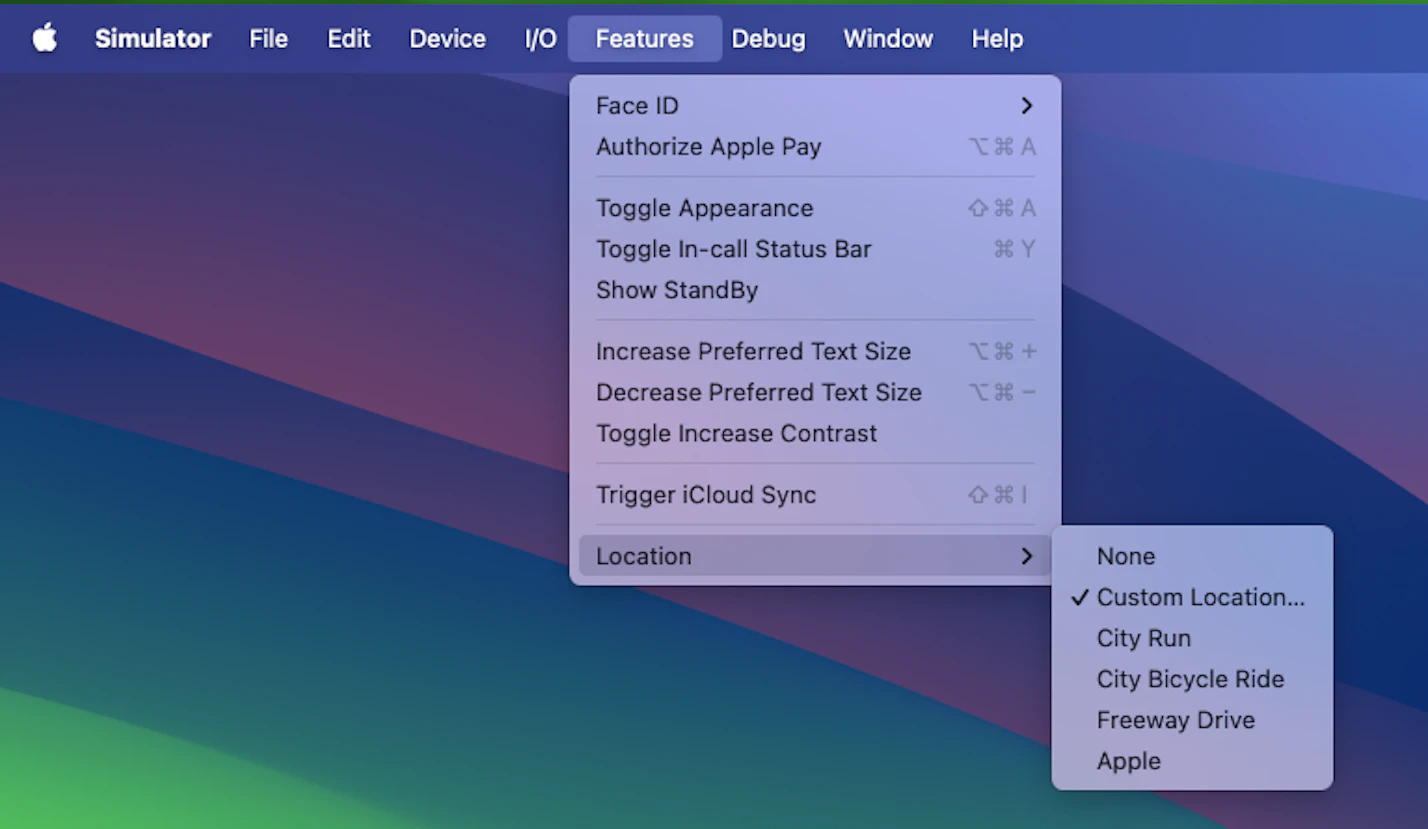Open the Debug menu
The image size is (1428, 829).
[768, 38]
